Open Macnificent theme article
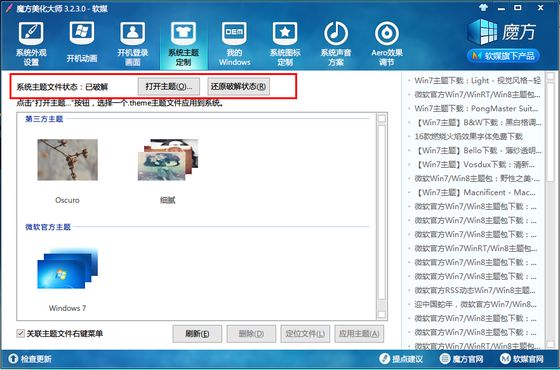 pos(475,192)
